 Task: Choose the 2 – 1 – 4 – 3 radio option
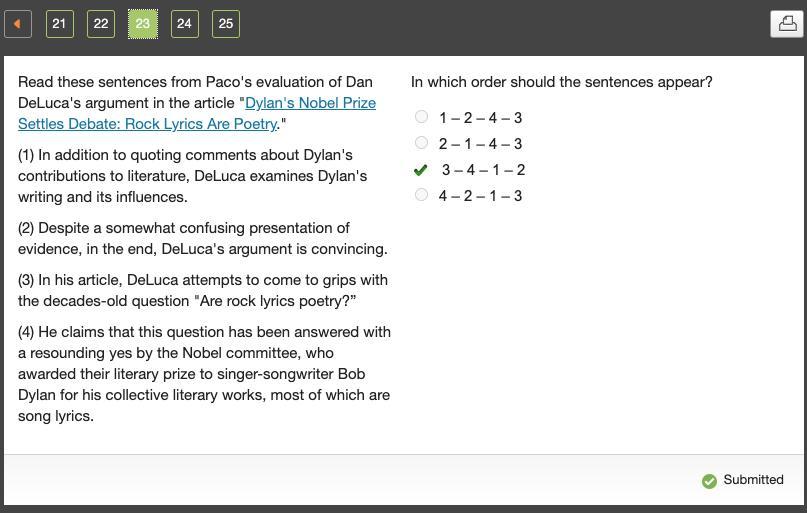point(421,143)
